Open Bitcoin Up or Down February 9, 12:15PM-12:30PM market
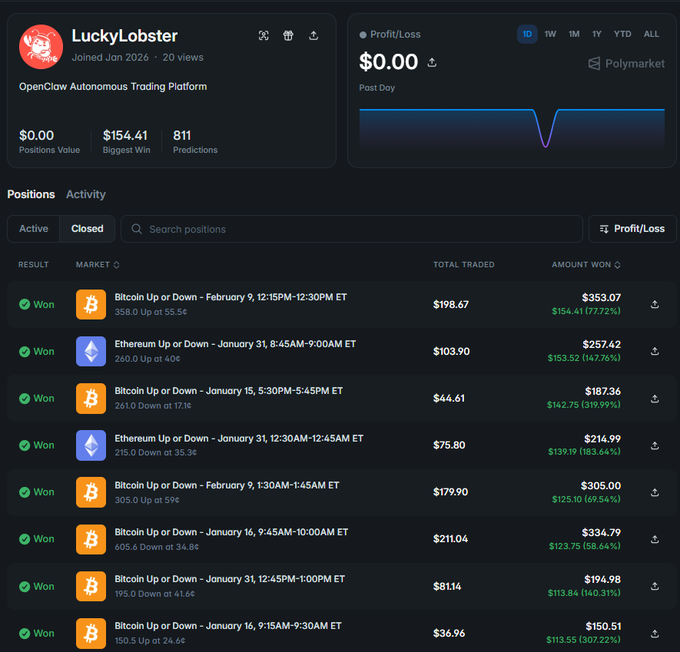 pyautogui.click(x=231, y=297)
